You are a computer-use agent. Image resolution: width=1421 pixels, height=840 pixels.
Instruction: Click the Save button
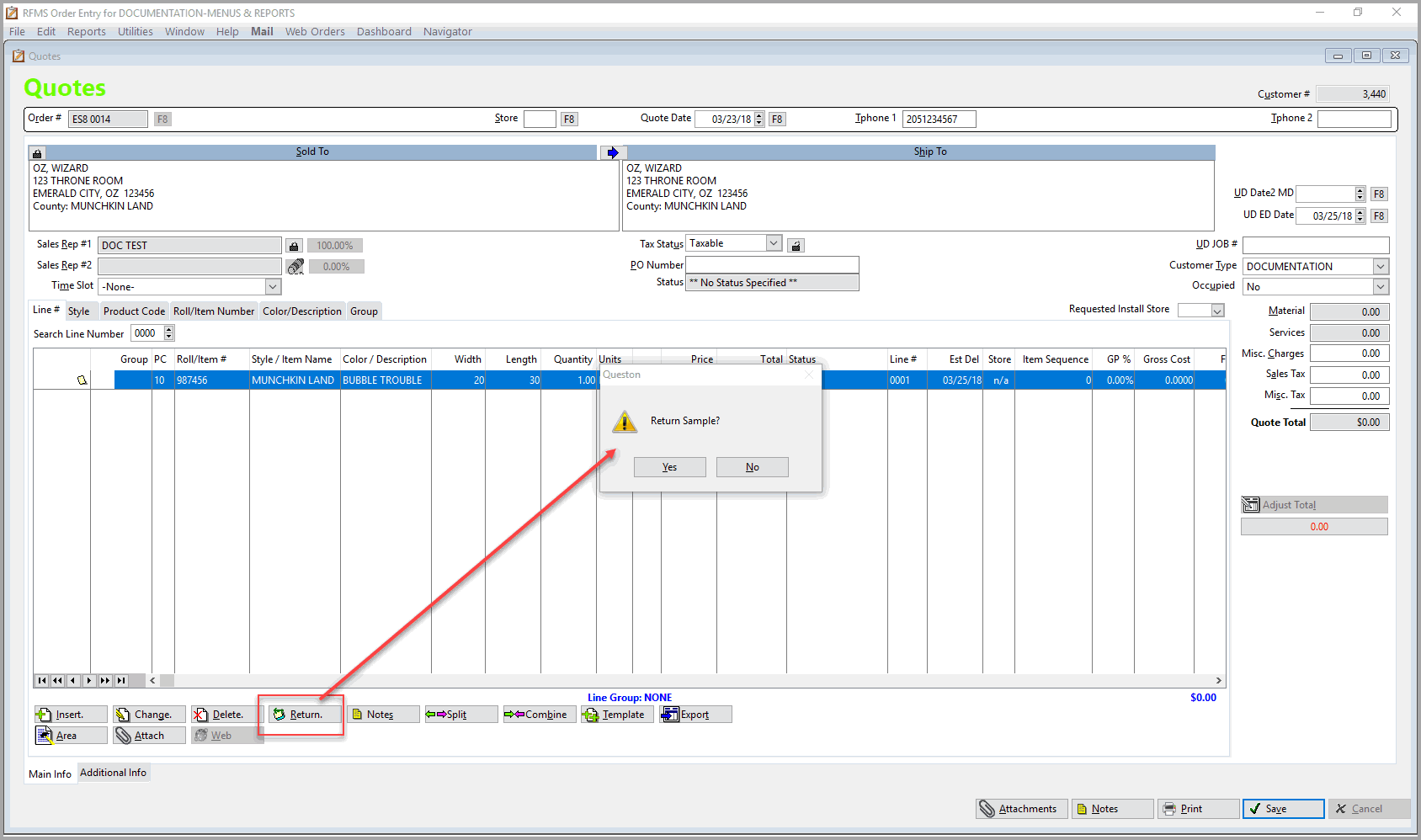[x=1282, y=808]
